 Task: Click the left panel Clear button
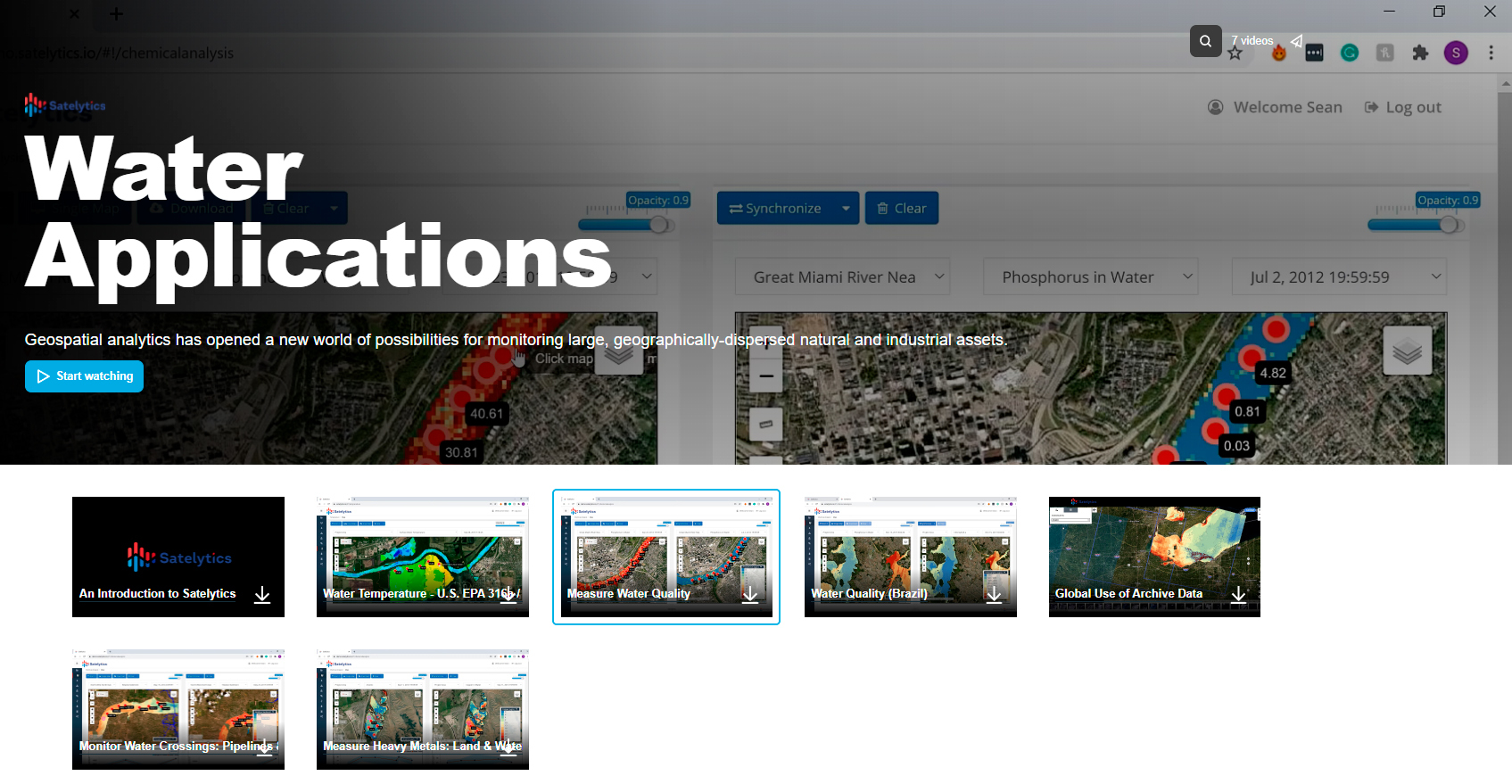click(x=285, y=208)
